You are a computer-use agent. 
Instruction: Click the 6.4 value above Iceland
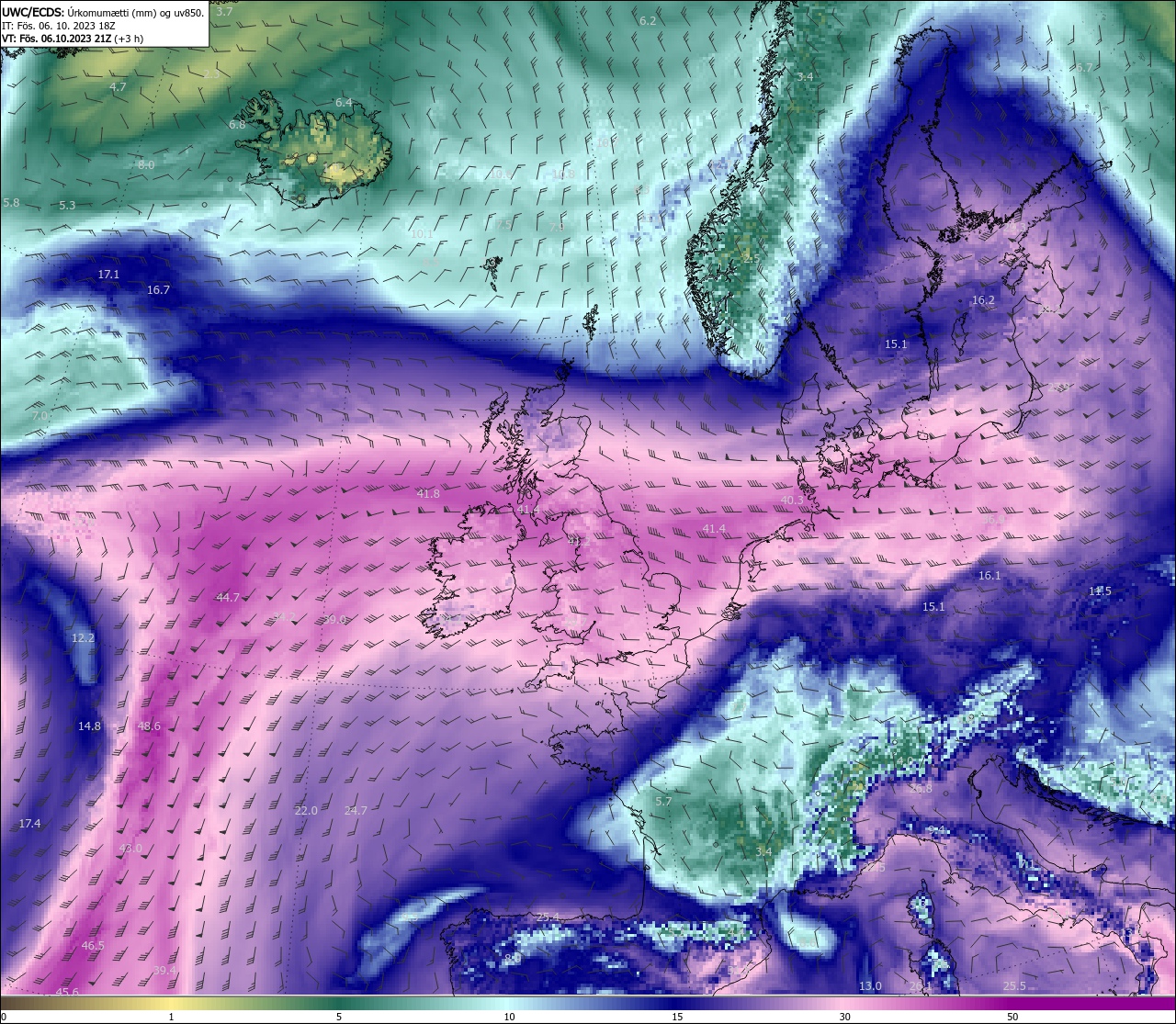(344, 102)
